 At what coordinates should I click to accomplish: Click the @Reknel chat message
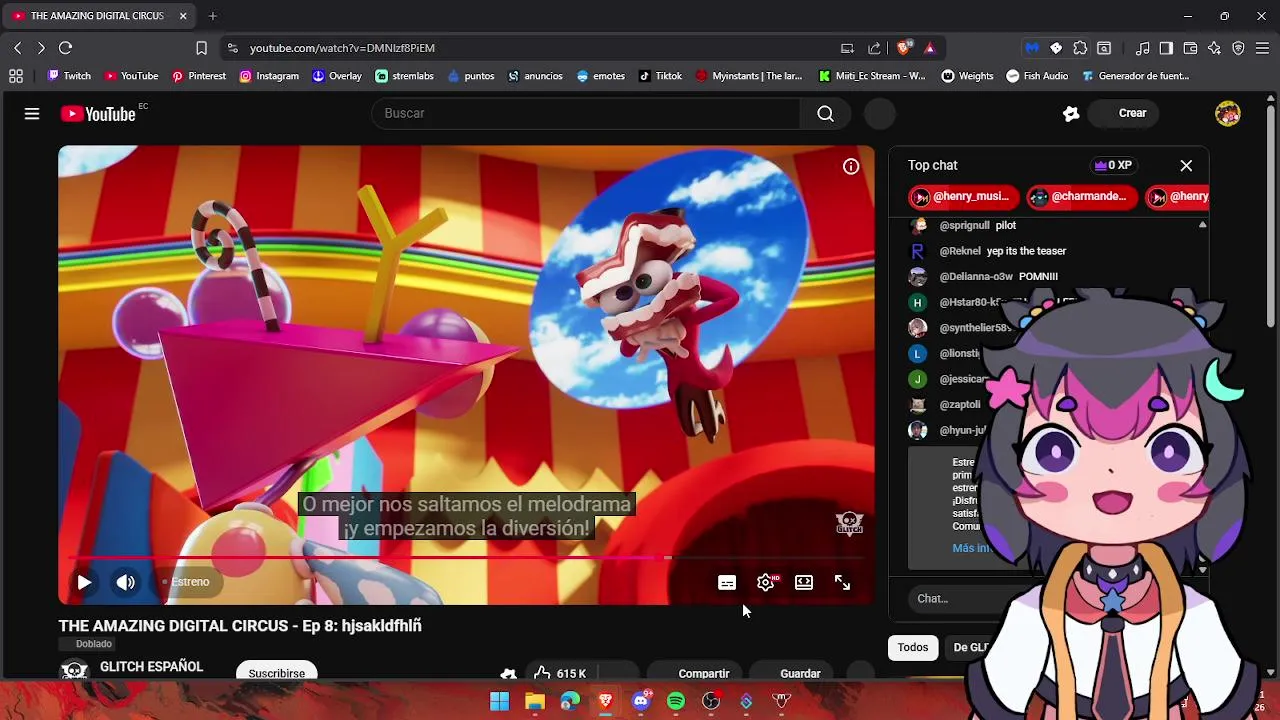990,251
